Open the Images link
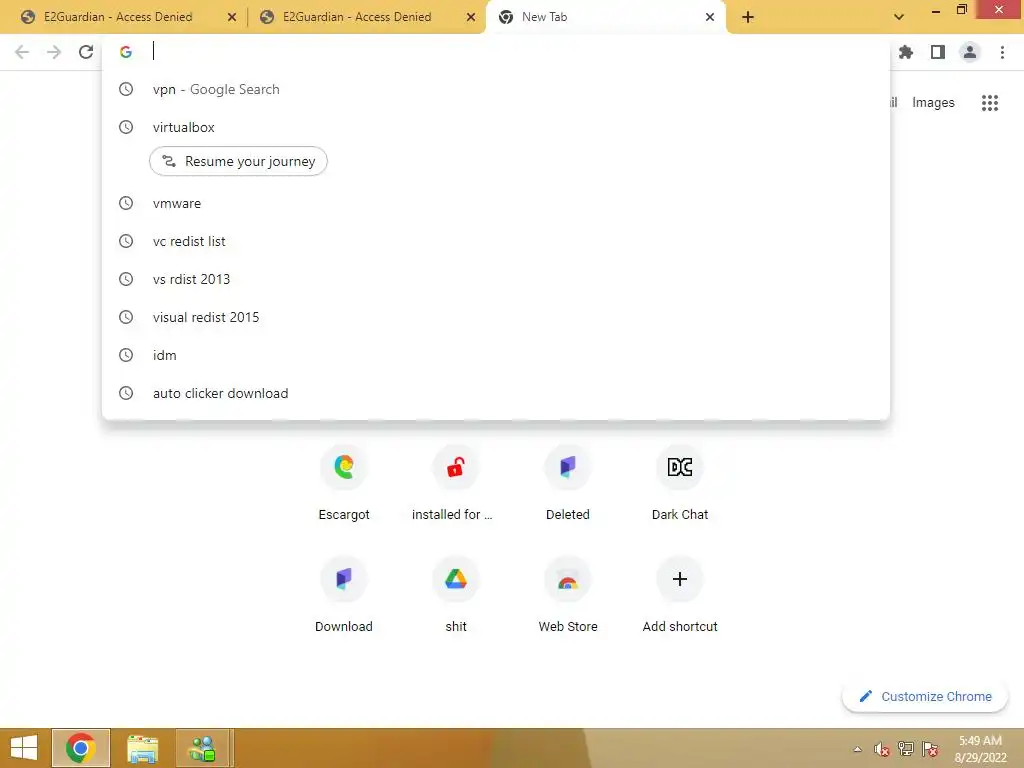Screen dimensions: 1024x768 933,103
